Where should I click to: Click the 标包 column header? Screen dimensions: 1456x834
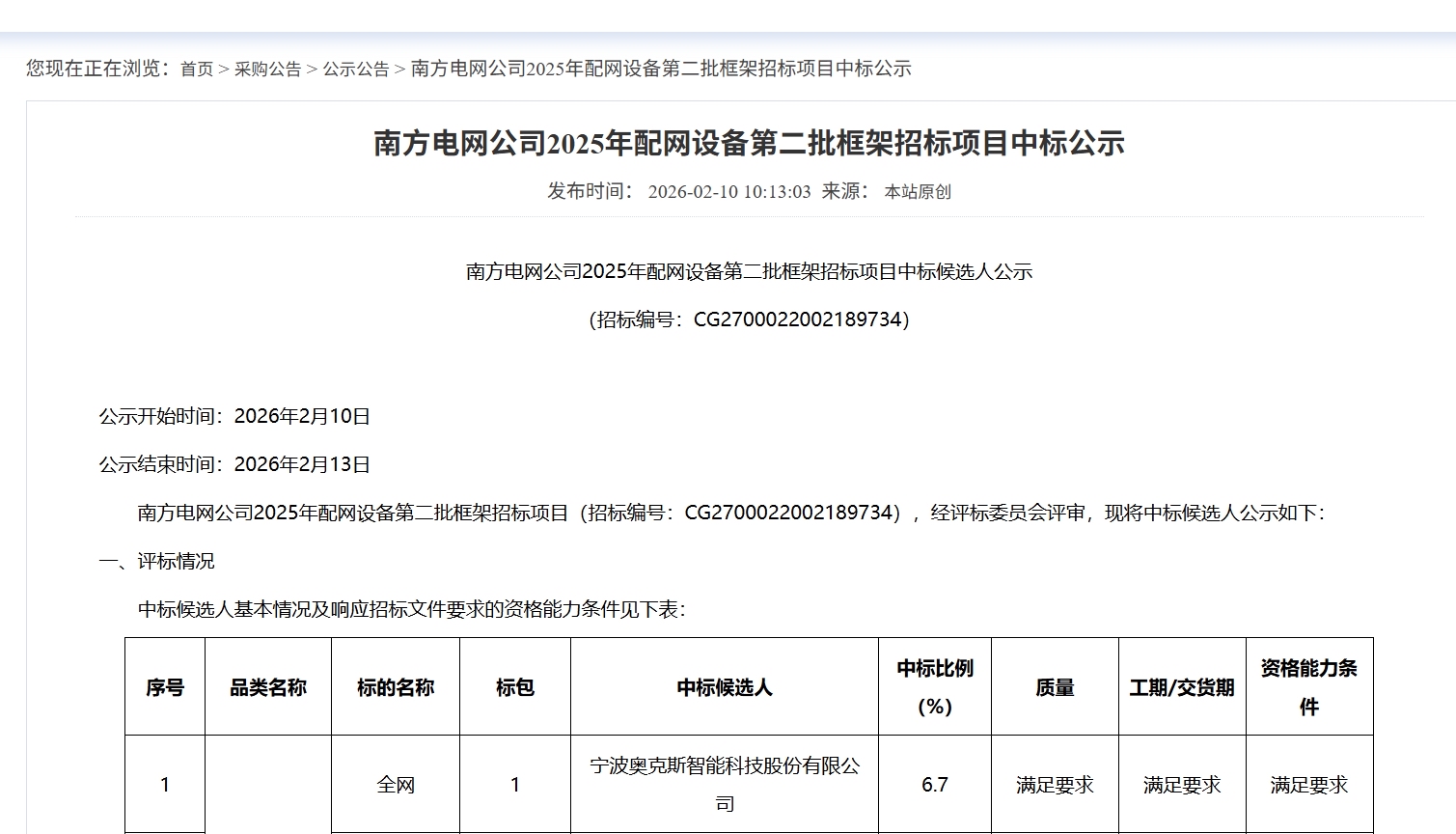click(515, 687)
